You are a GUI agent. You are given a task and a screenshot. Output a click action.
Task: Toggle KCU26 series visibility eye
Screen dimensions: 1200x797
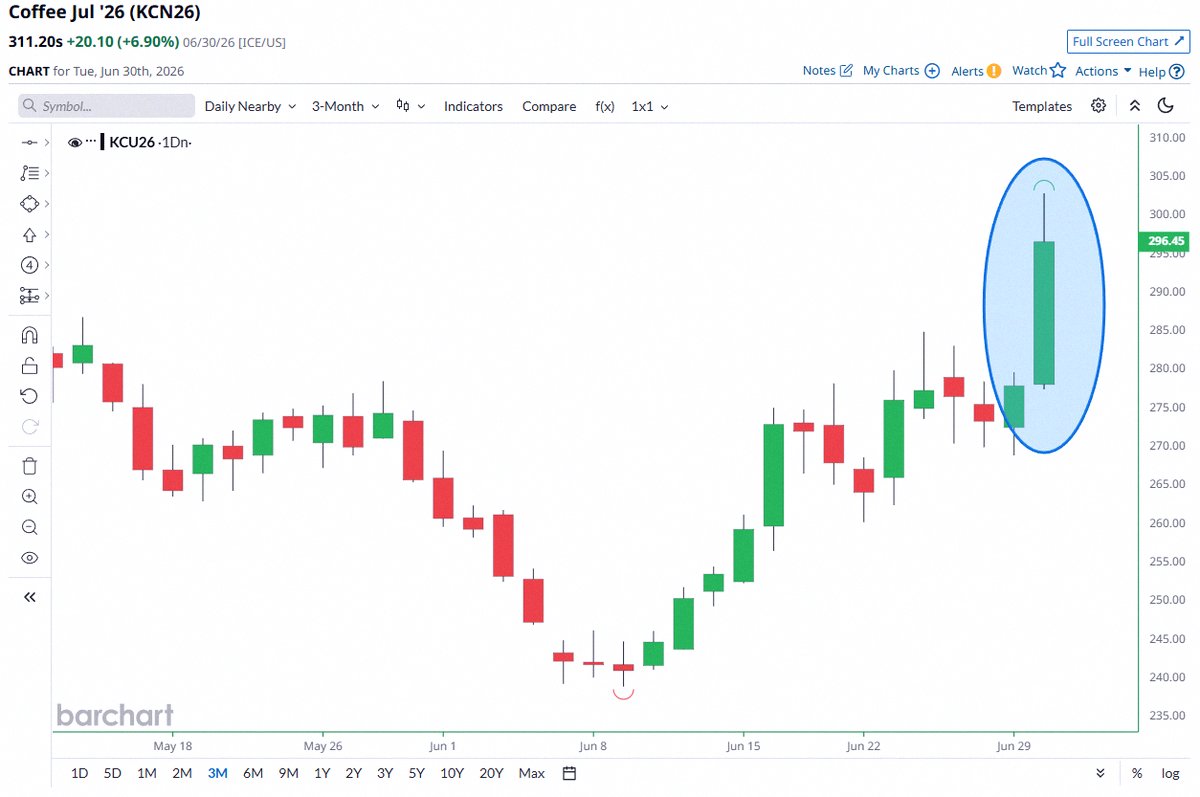pos(75,143)
